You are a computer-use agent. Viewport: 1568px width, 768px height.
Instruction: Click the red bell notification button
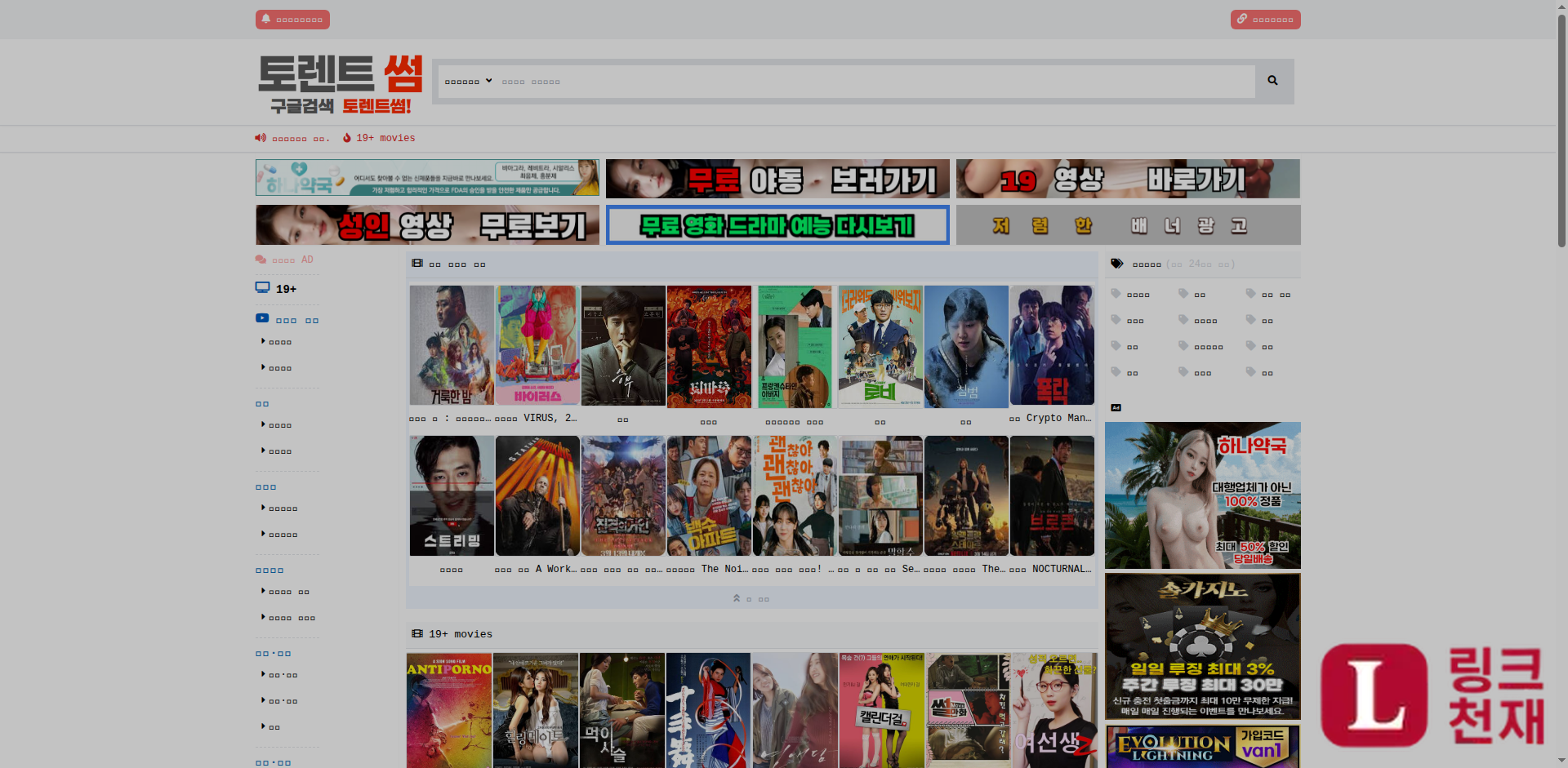point(292,19)
